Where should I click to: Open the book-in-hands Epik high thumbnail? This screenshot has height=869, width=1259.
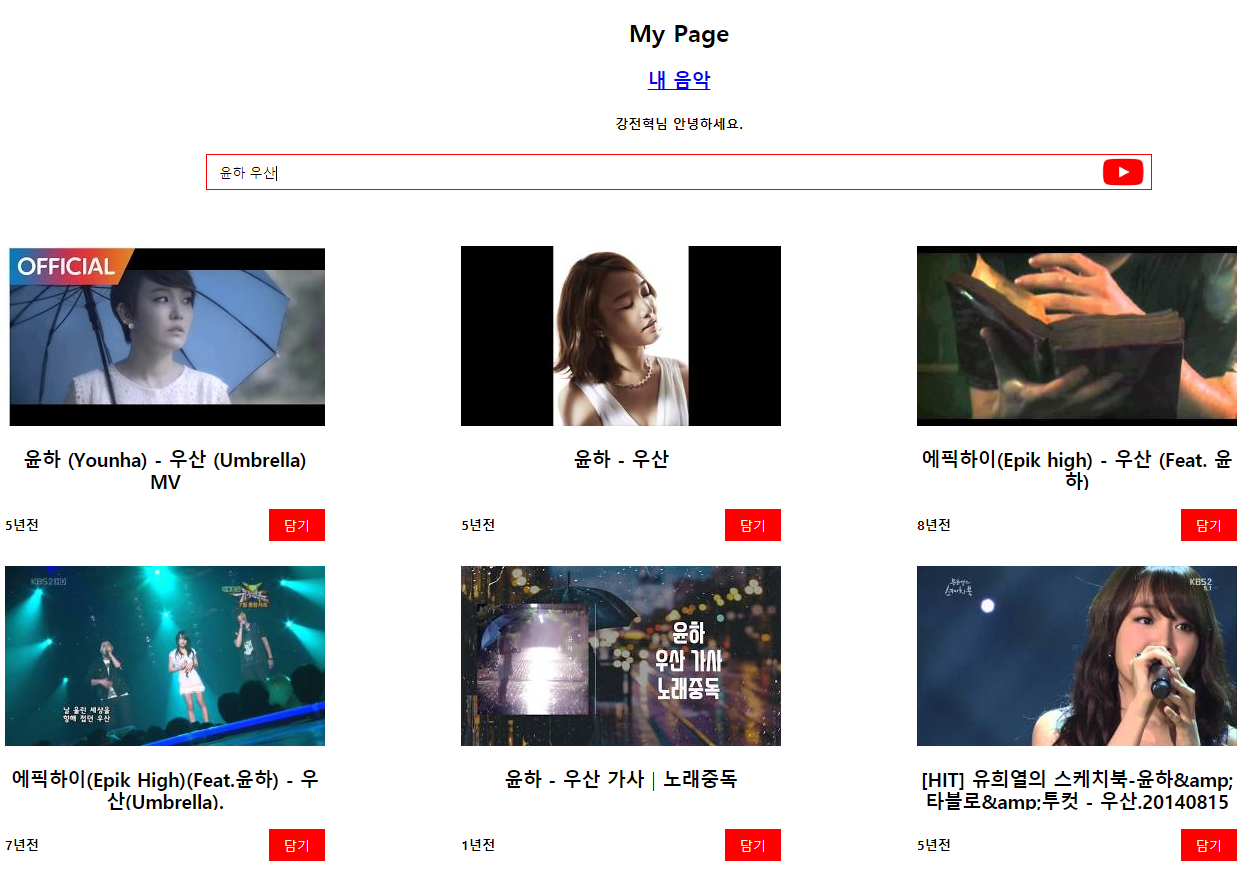point(1077,336)
